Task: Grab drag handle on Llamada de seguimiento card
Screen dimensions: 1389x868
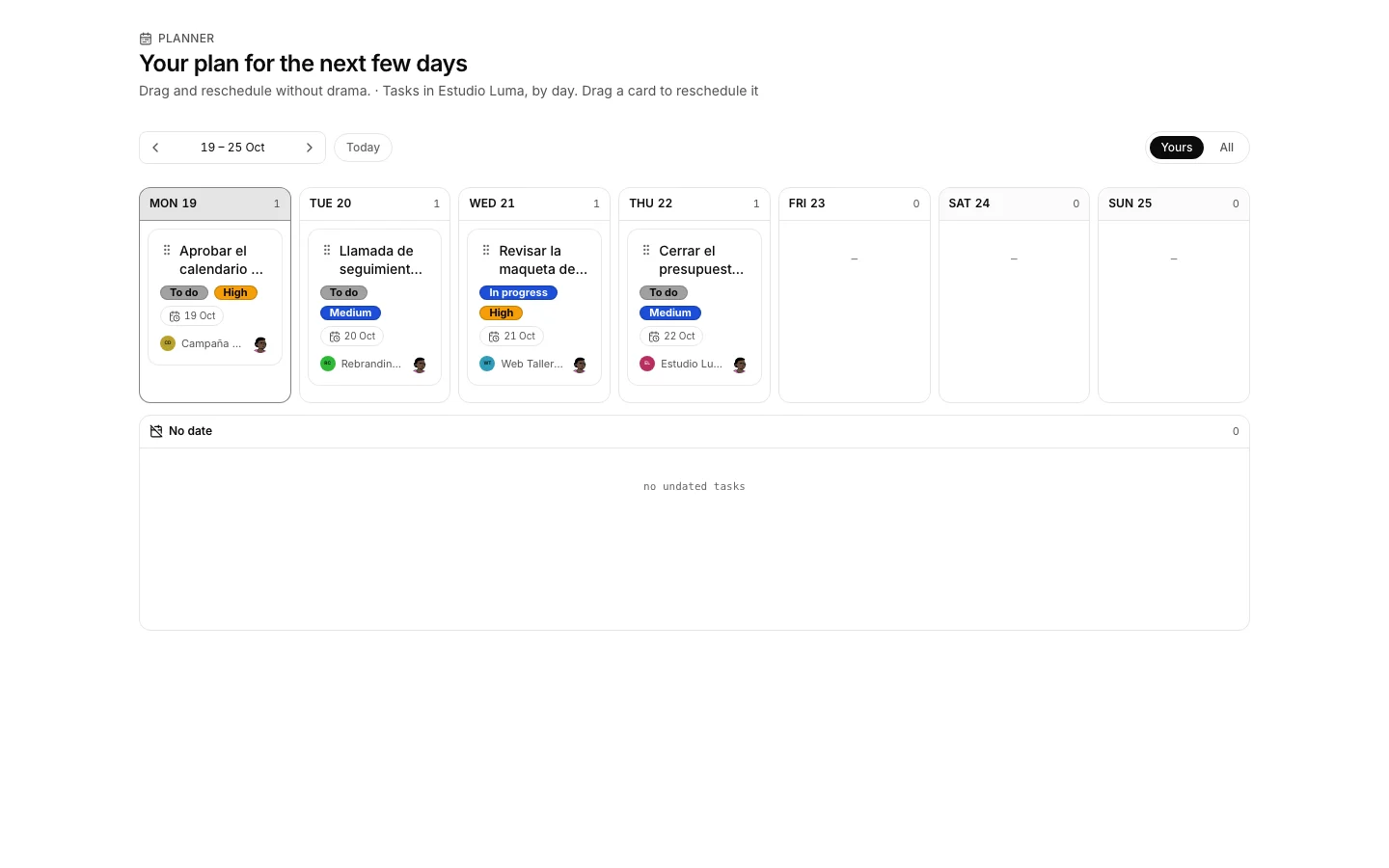Action: [x=327, y=250]
